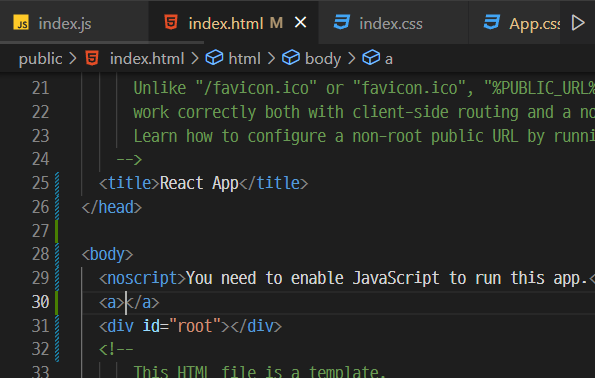The width and height of the screenshot is (595, 378).
Task: Click the "root" id value
Action: click(195, 326)
